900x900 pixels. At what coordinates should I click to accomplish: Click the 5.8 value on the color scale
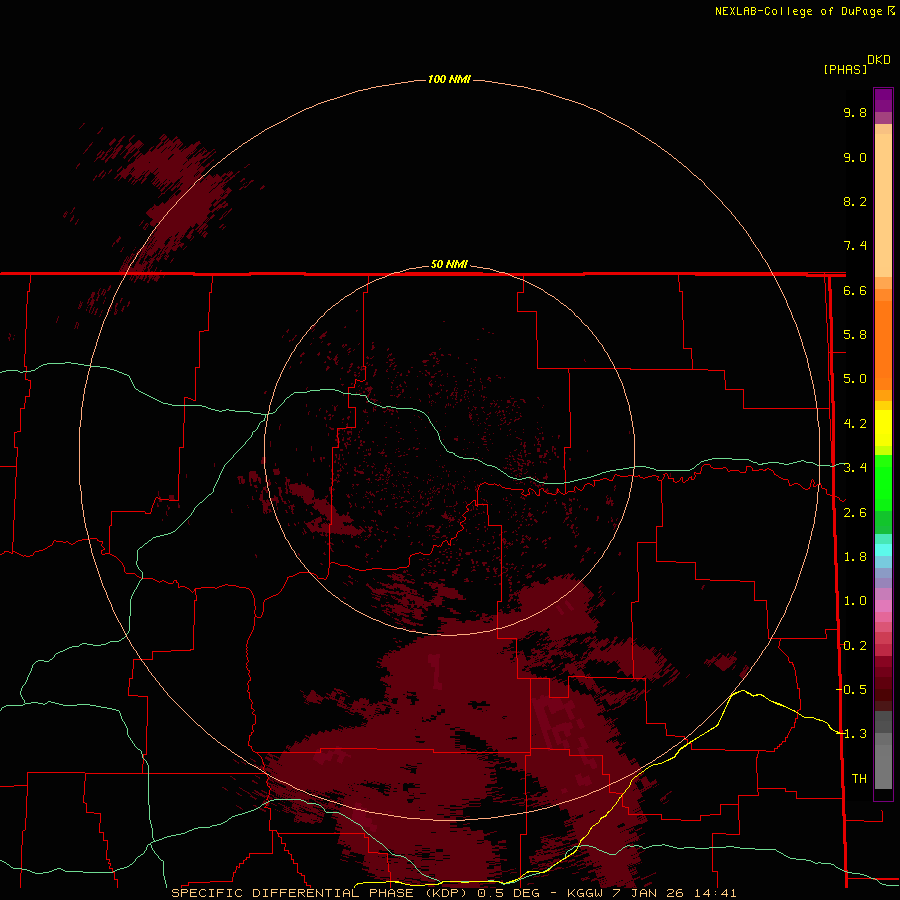[855, 335]
